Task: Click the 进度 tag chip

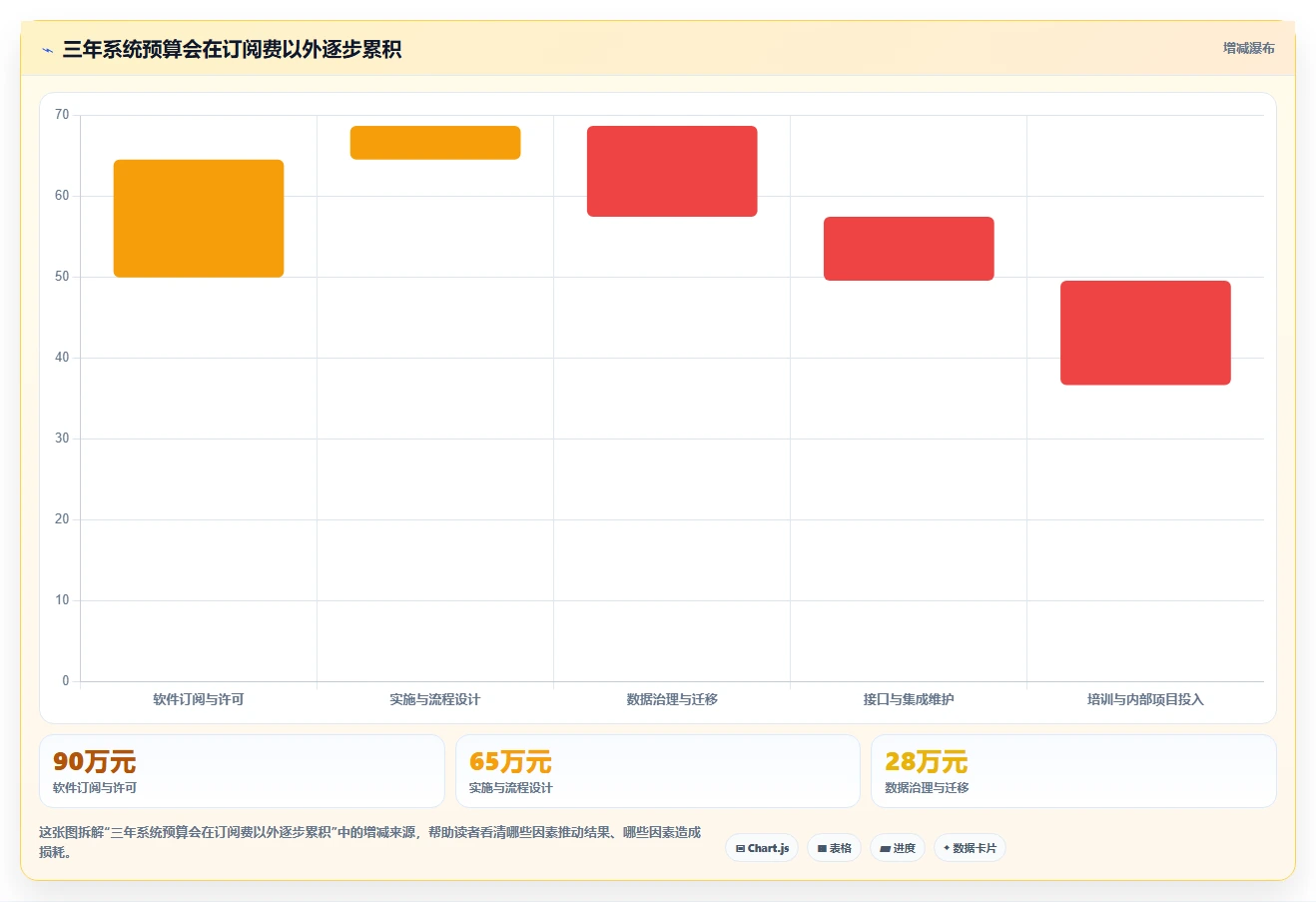Action: [x=898, y=848]
